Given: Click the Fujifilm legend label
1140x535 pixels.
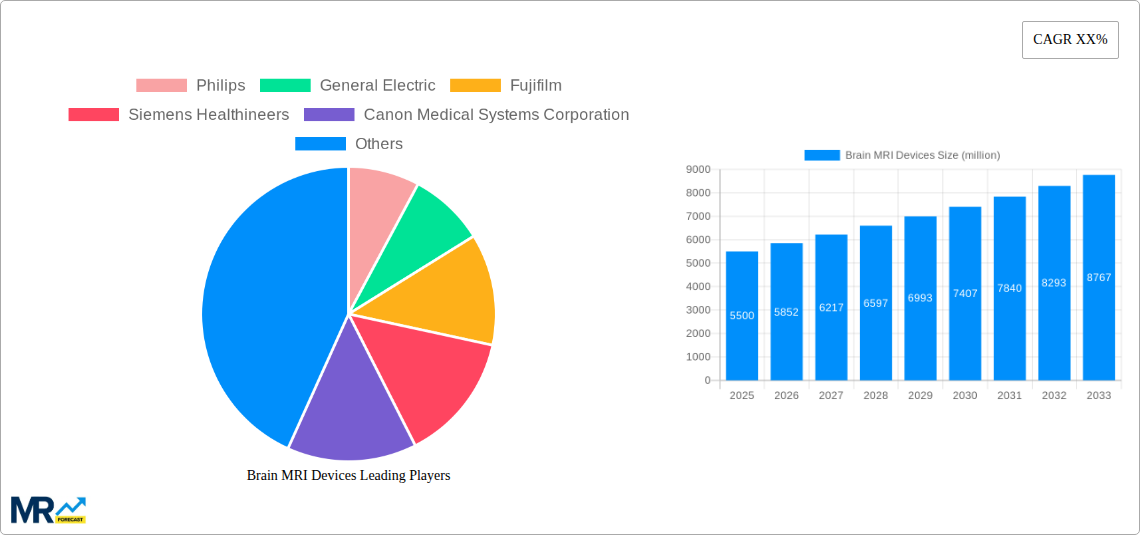Looking at the screenshot, I should pyautogui.click(x=536, y=86).
